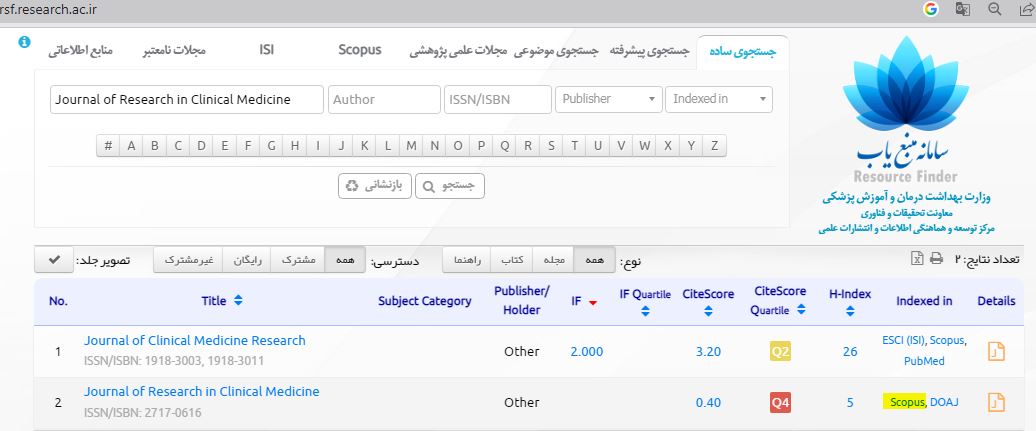
Task: Click the red Q4 quartile badge
Action: [780, 402]
